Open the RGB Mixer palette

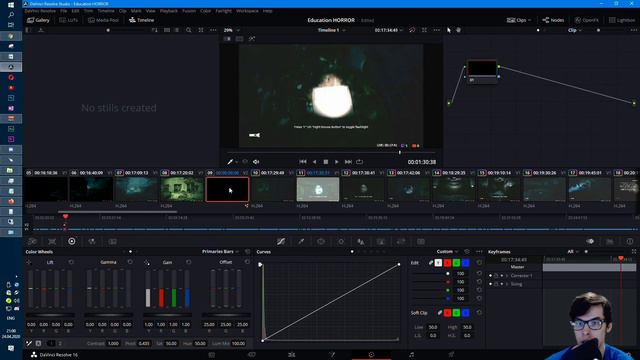coord(92,242)
